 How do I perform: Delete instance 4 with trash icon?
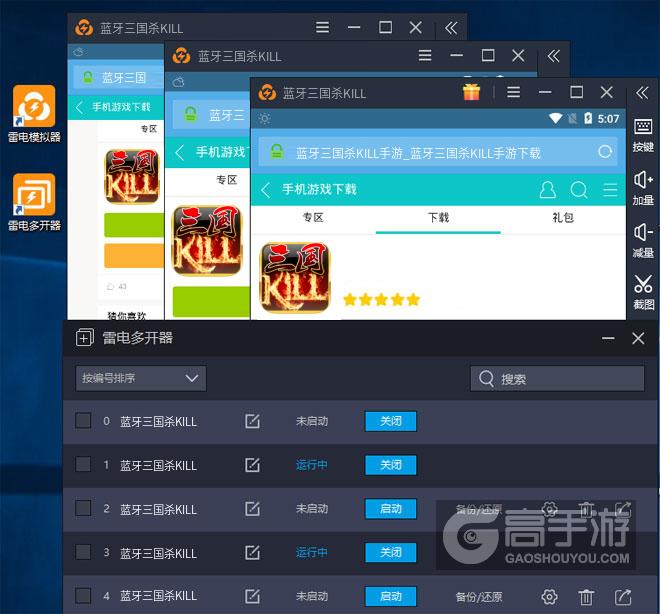[586, 596]
